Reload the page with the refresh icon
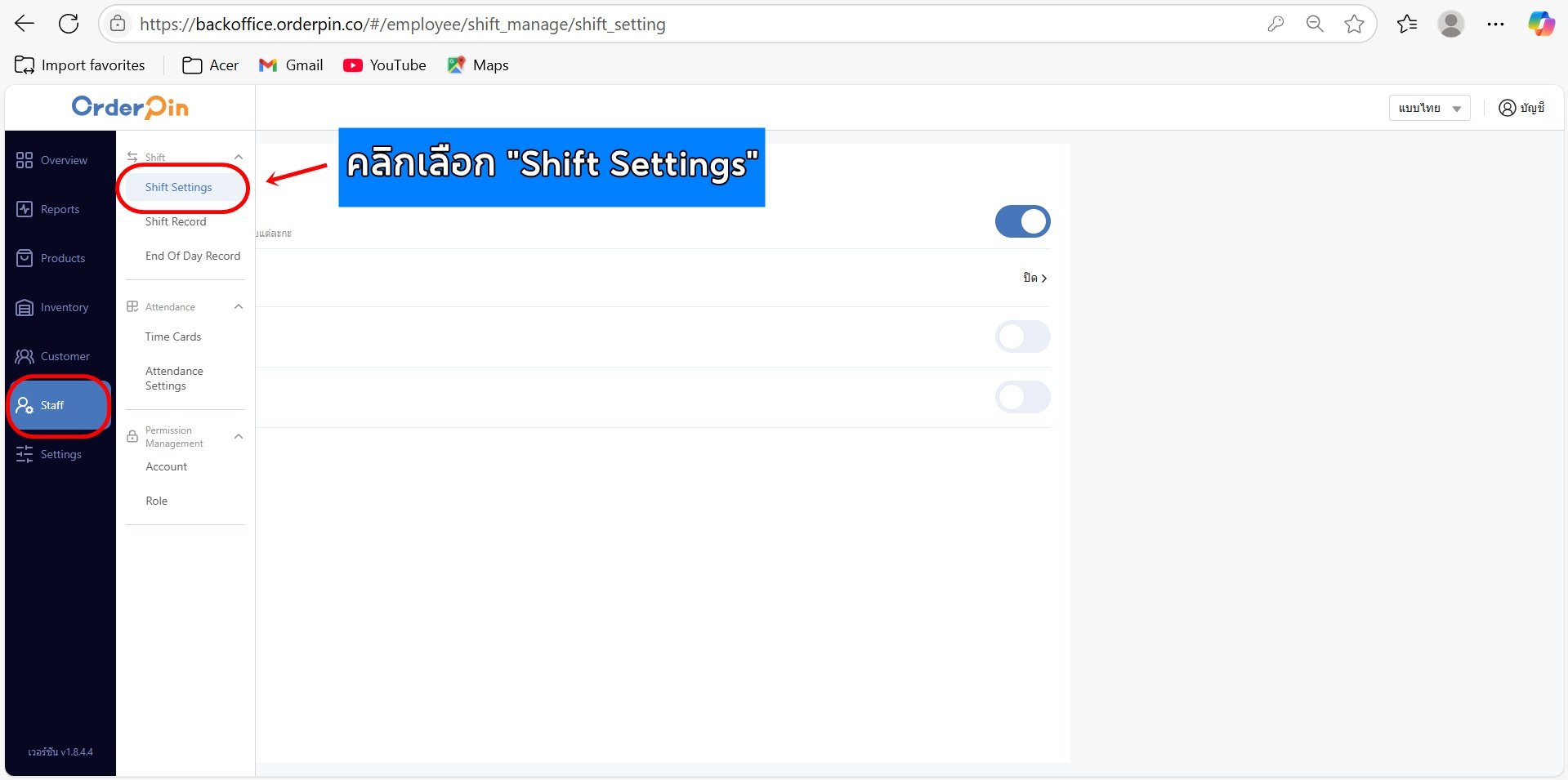Viewport: 1568px width, 780px height. point(69,24)
